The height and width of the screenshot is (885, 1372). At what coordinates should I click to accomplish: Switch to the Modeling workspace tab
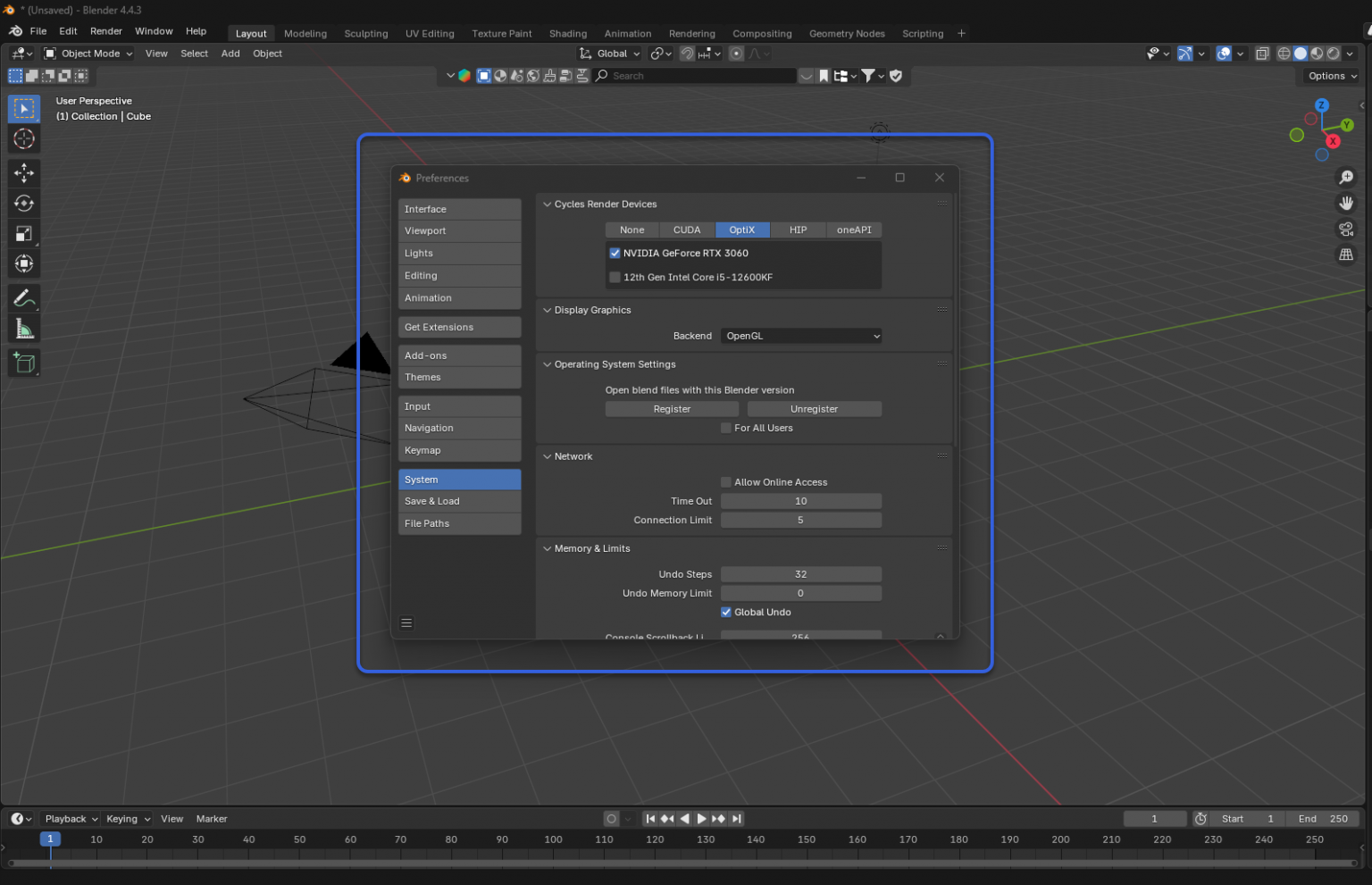[305, 33]
